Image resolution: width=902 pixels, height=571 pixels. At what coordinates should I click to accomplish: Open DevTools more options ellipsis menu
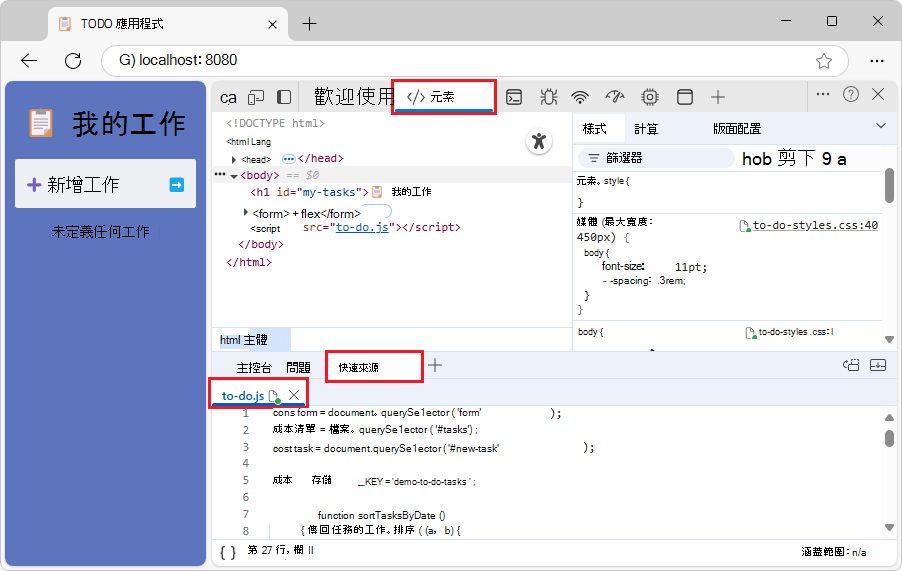click(823, 94)
